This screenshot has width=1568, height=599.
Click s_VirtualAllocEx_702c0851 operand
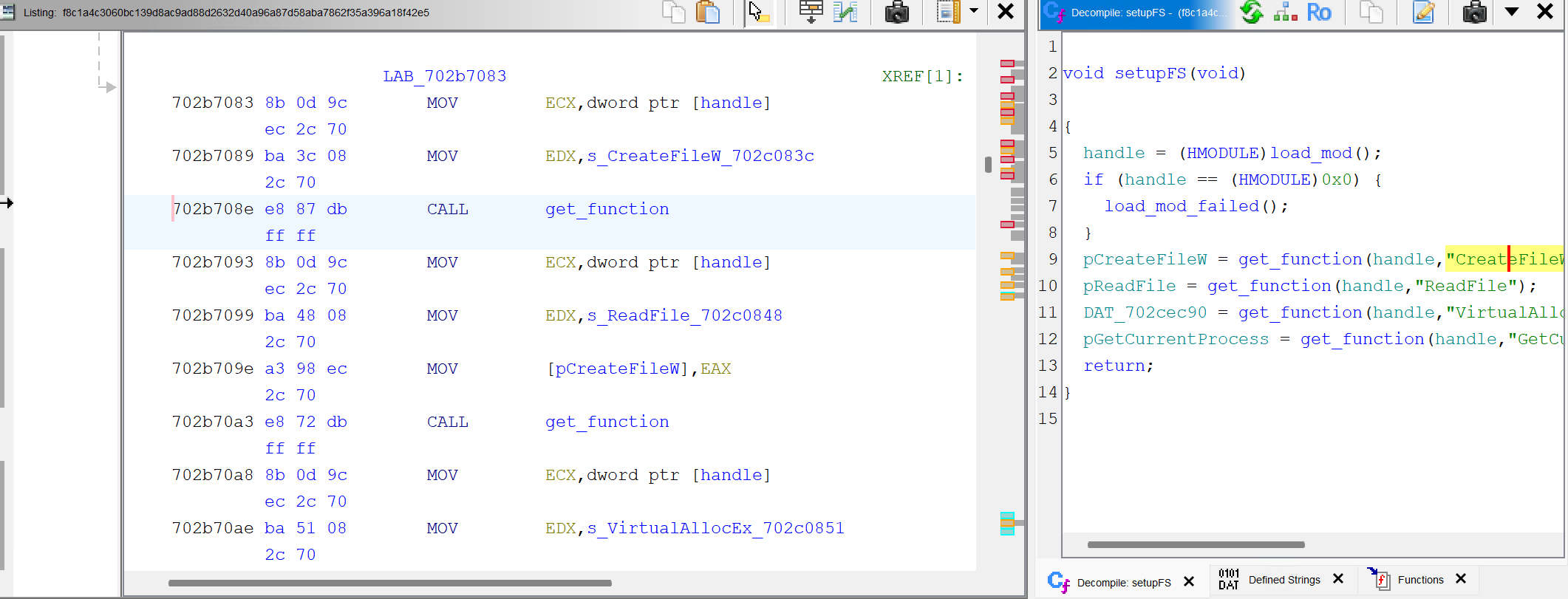point(716,528)
